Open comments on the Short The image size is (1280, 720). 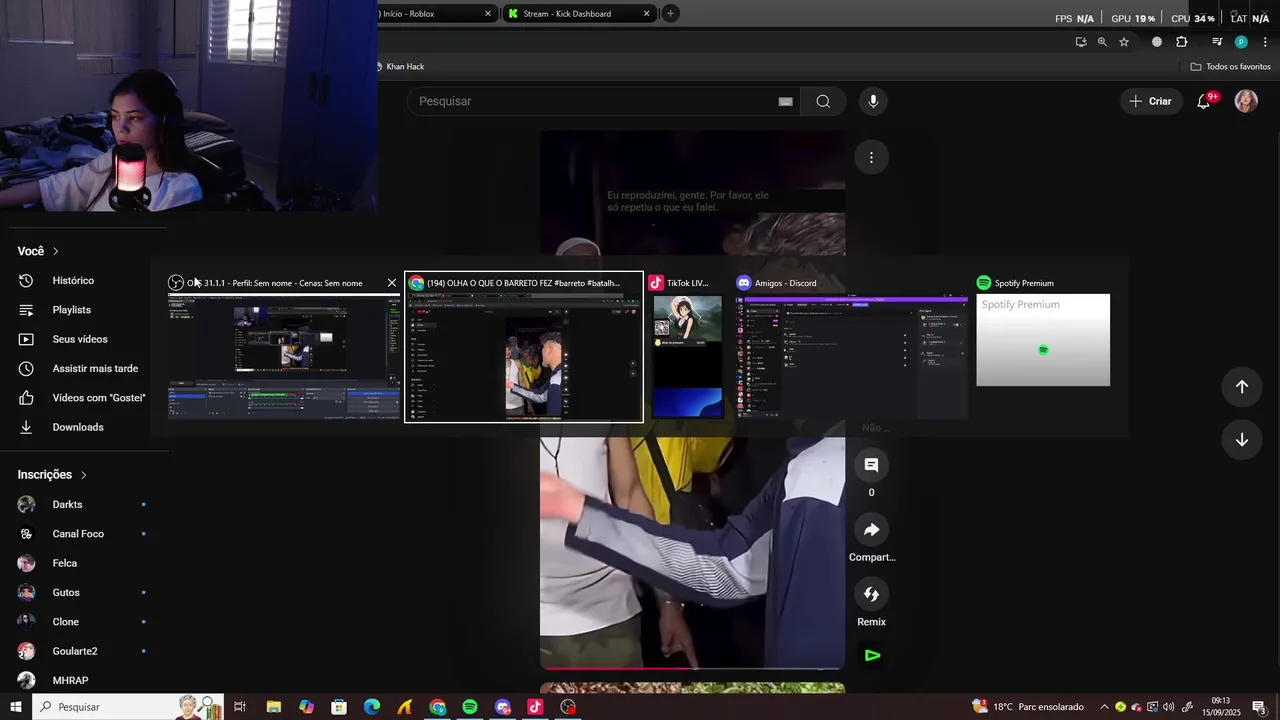[x=871, y=465]
